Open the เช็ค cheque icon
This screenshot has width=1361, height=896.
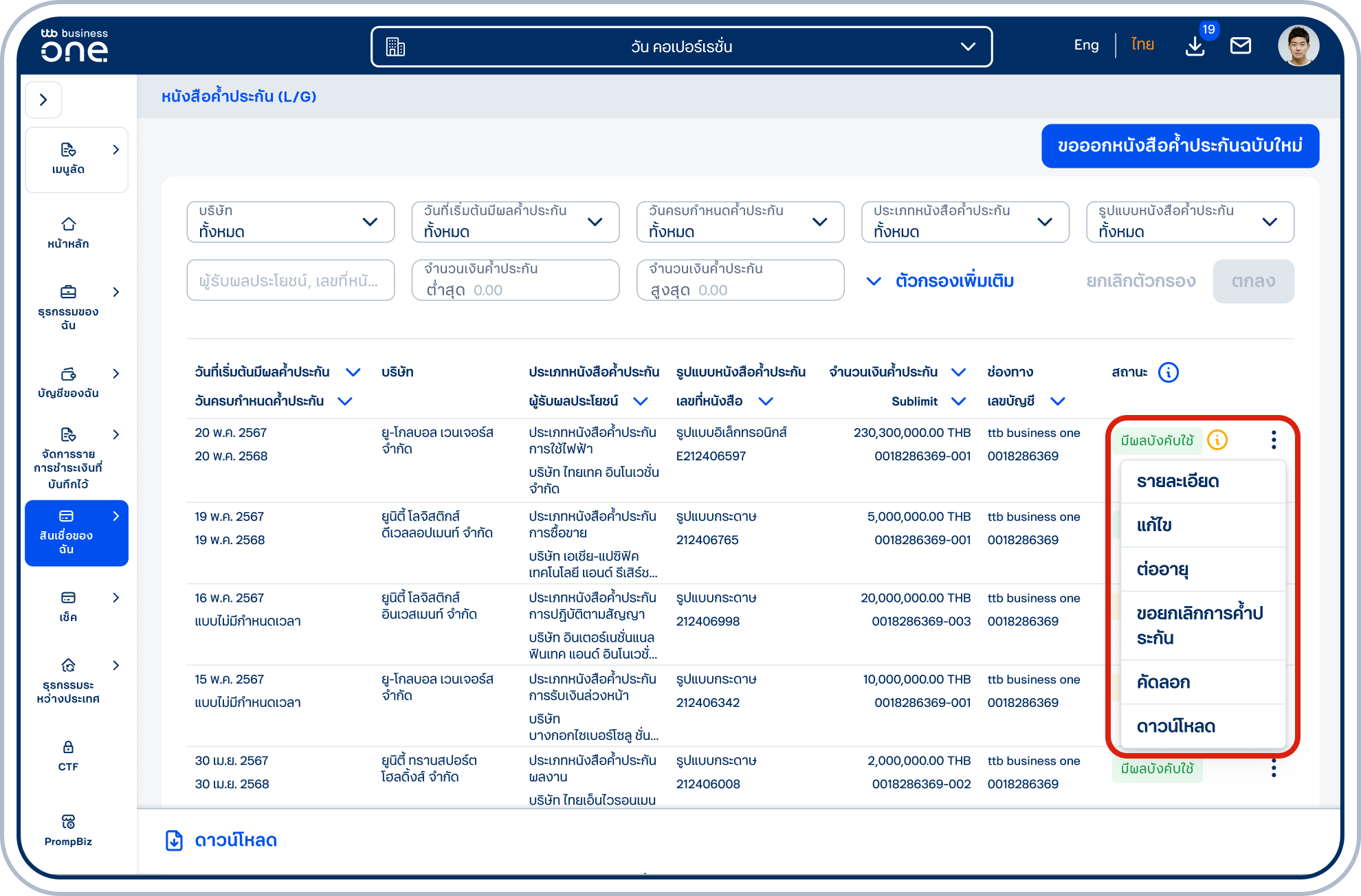(x=68, y=598)
